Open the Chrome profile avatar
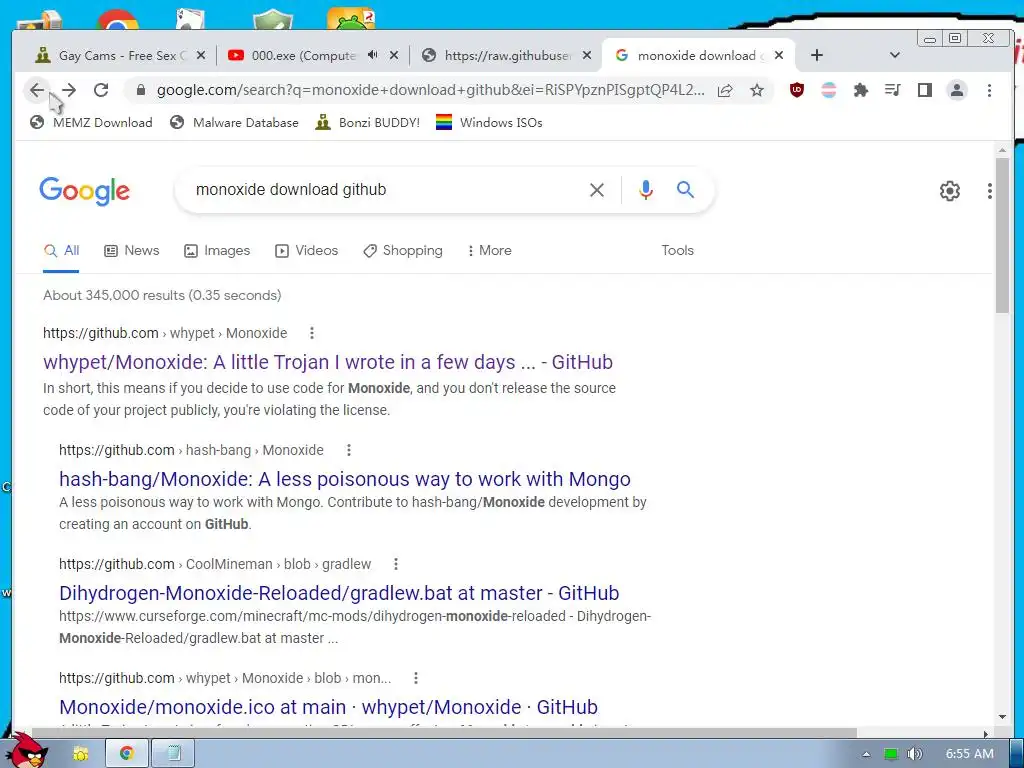The image size is (1024, 768). click(x=957, y=90)
